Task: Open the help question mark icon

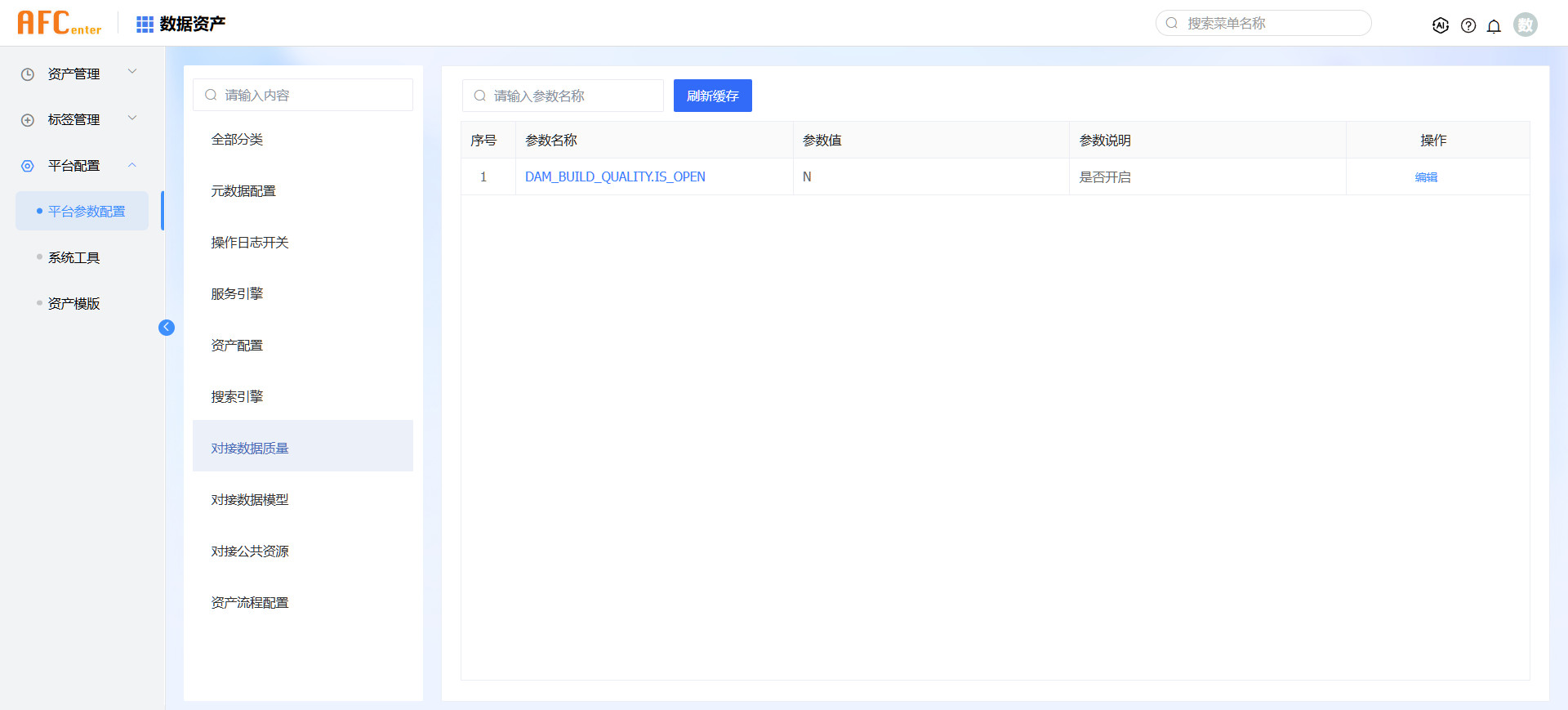Action: pyautogui.click(x=1468, y=25)
